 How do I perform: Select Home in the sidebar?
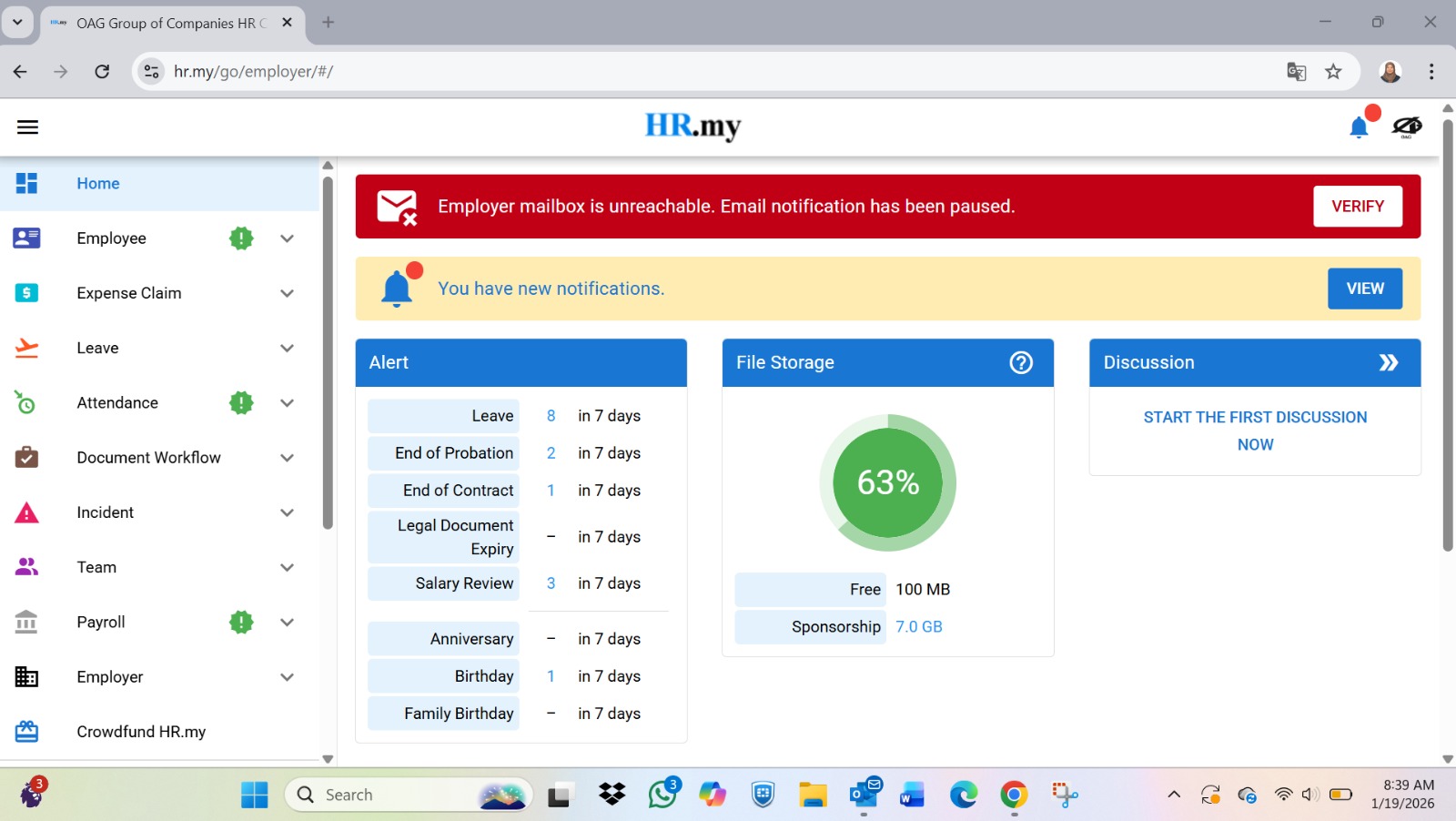[98, 184]
